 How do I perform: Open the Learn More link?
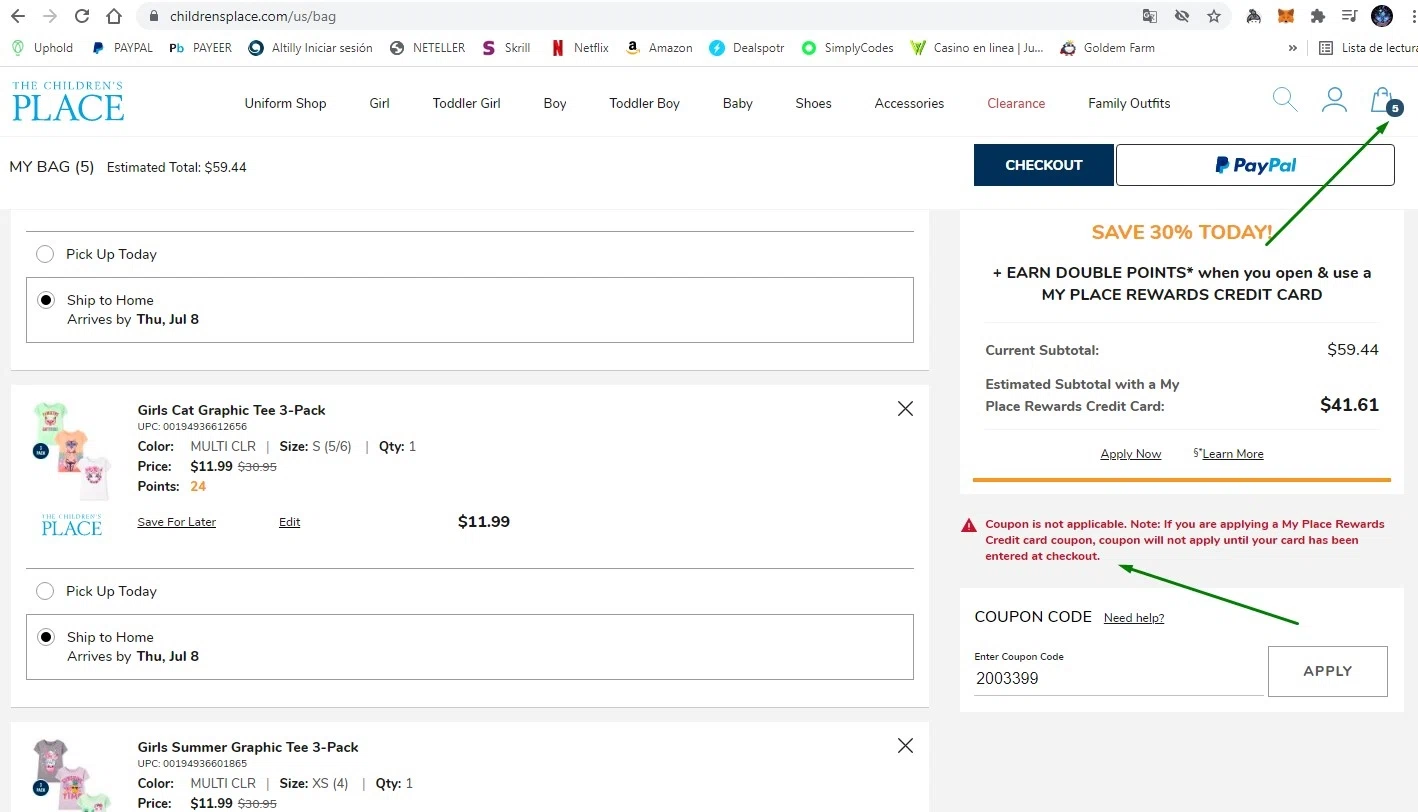coord(1232,454)
